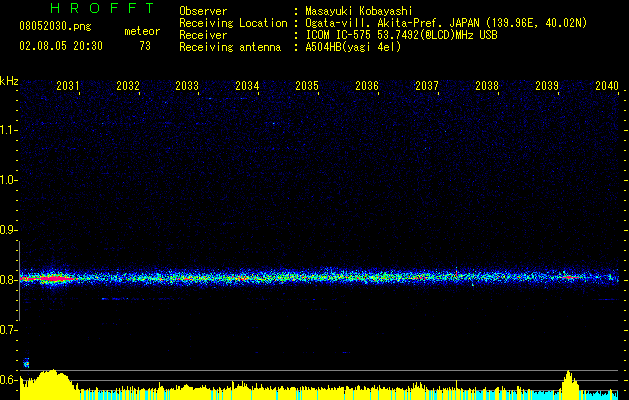
Task: Click the 0.8 kHz frequency label
Action: 8,280
